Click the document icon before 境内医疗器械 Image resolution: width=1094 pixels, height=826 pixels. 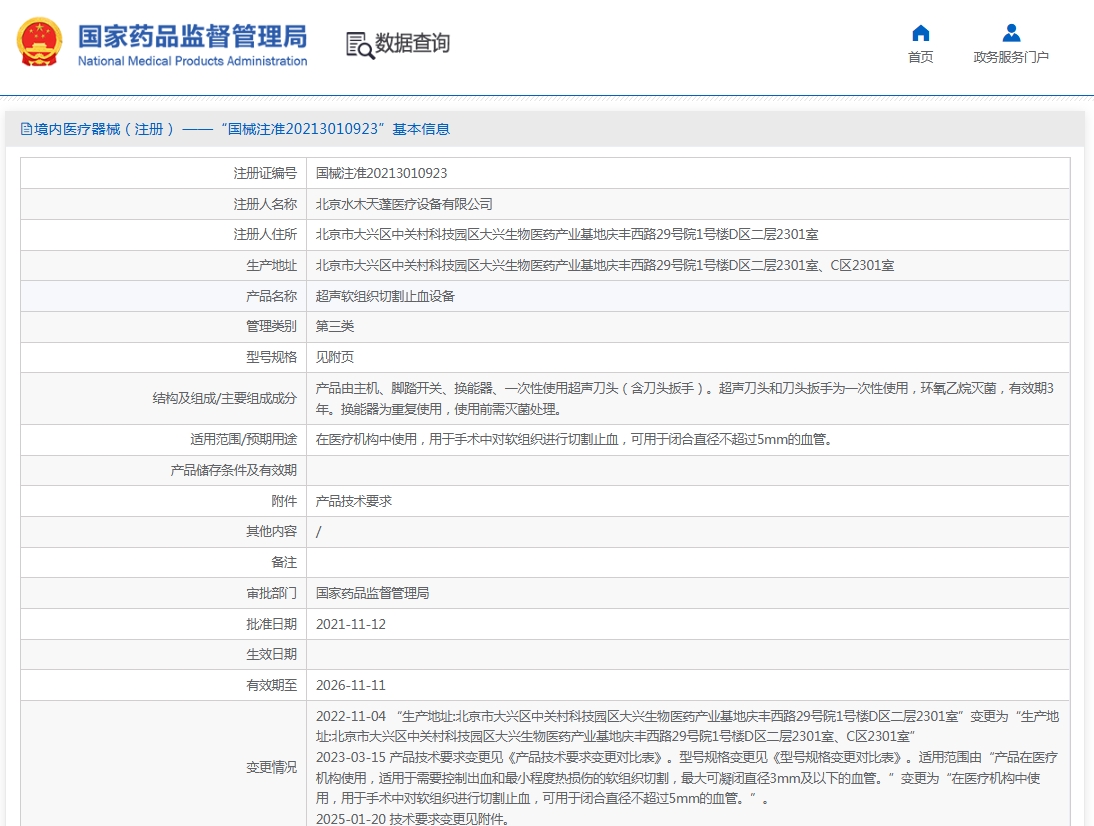click(27, 129)
